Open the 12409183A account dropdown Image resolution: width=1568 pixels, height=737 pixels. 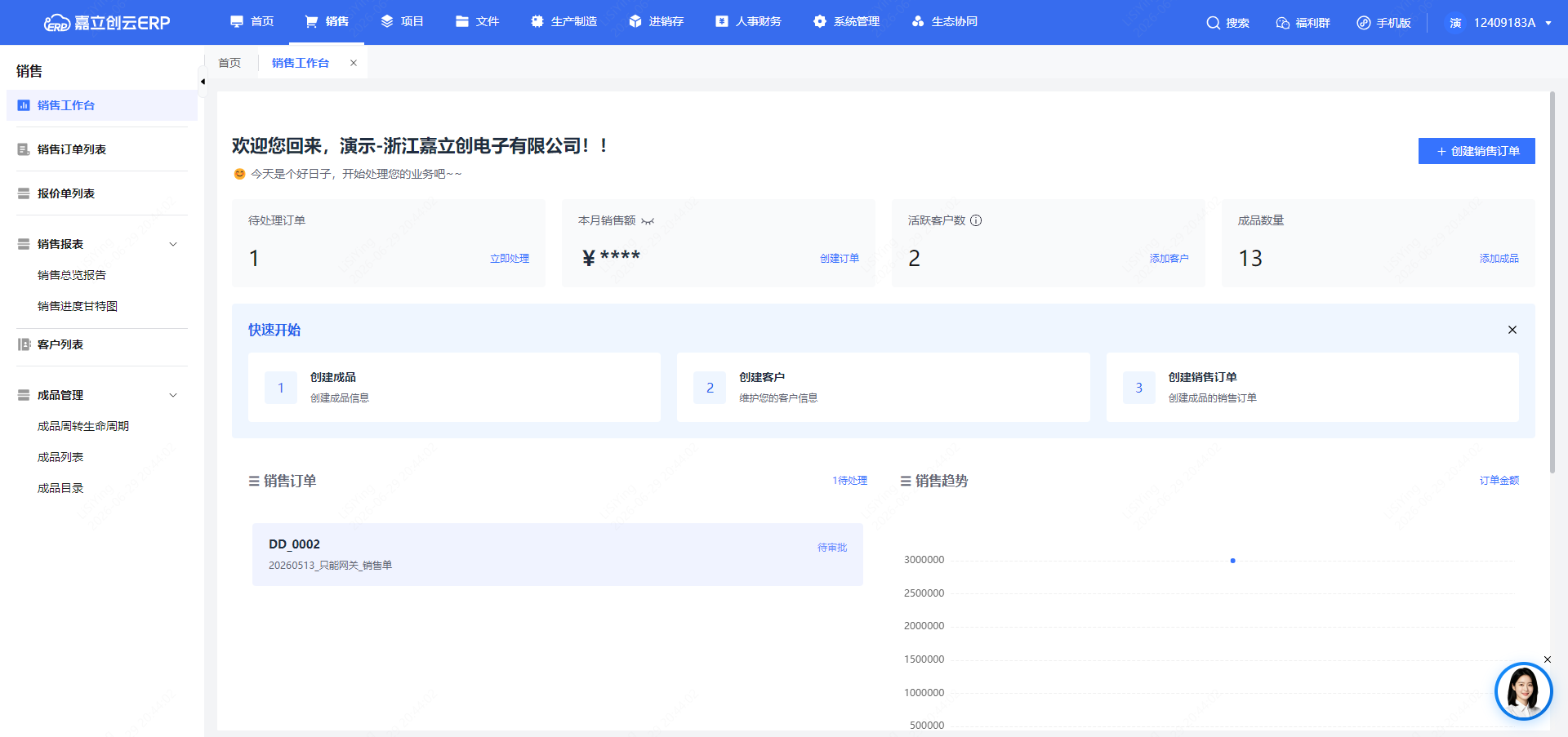[x=1512, y=23]
